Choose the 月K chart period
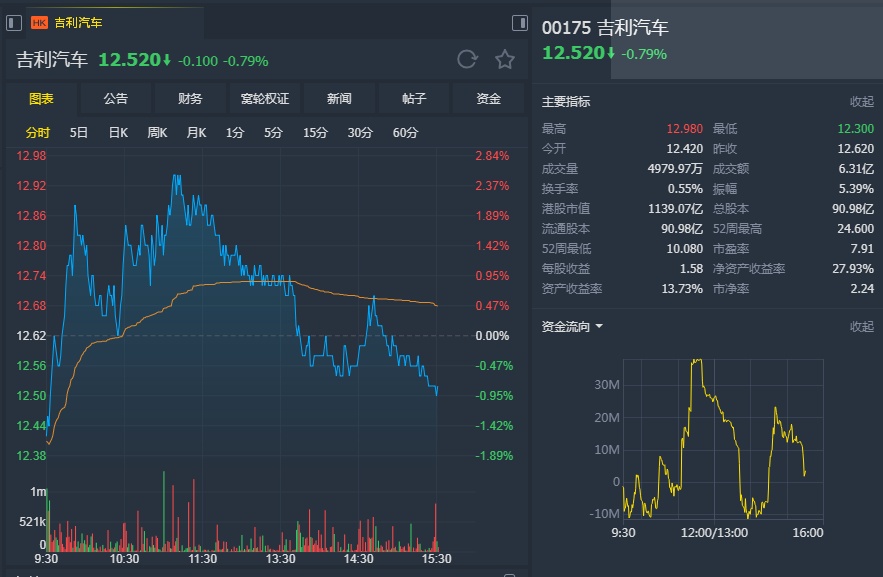Screen dimensions: 883x577 [196, 133]
